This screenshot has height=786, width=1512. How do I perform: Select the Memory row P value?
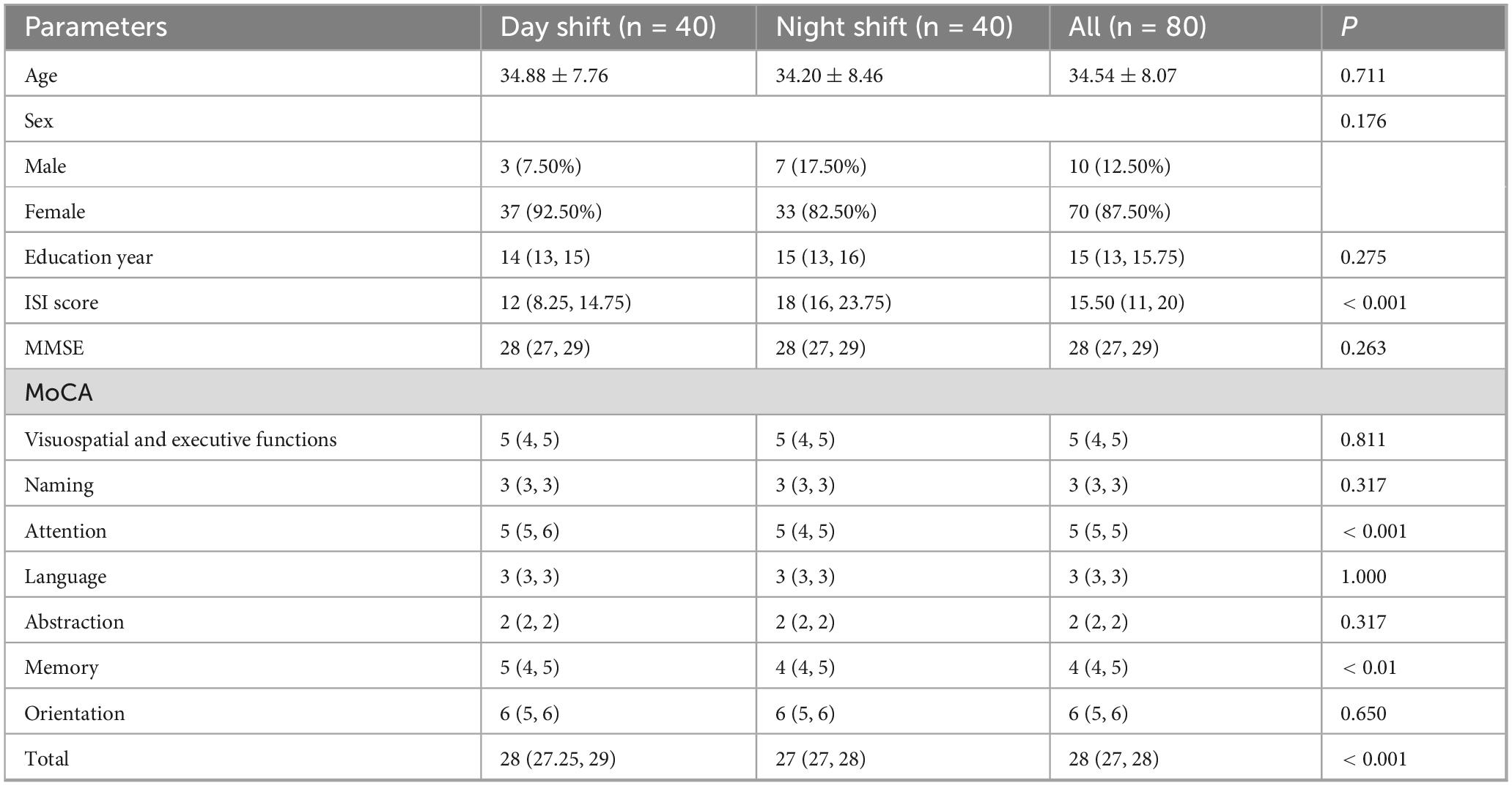pos(1368,667)
